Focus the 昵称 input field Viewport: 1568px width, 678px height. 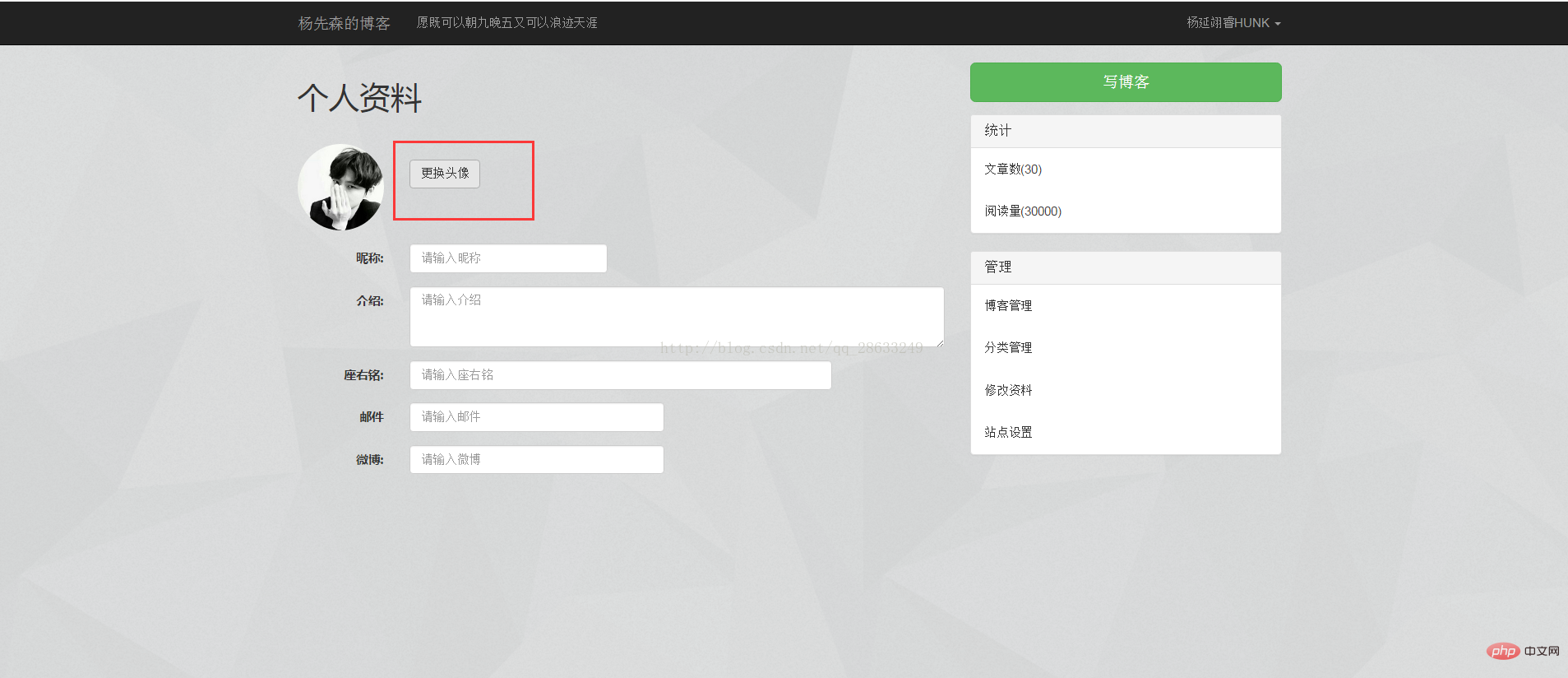pyautogui.click(x=508, y=258)
